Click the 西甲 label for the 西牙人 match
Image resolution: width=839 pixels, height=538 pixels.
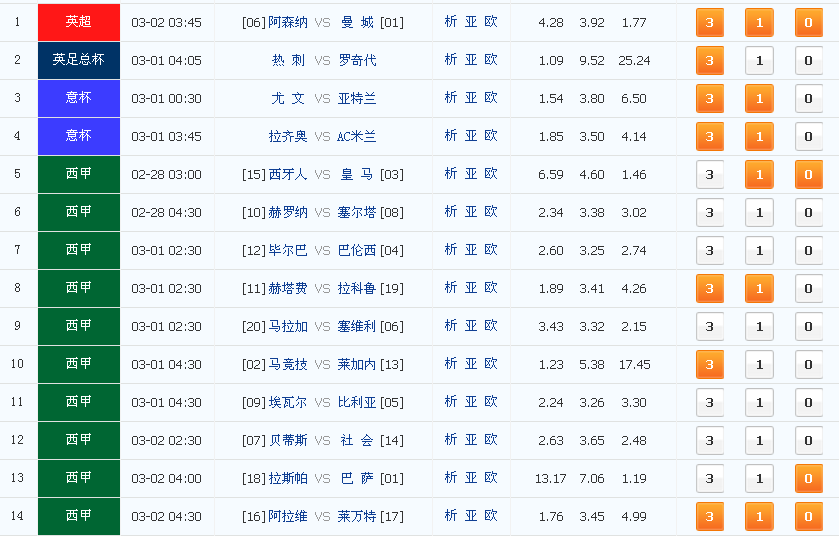pos(78,174)
